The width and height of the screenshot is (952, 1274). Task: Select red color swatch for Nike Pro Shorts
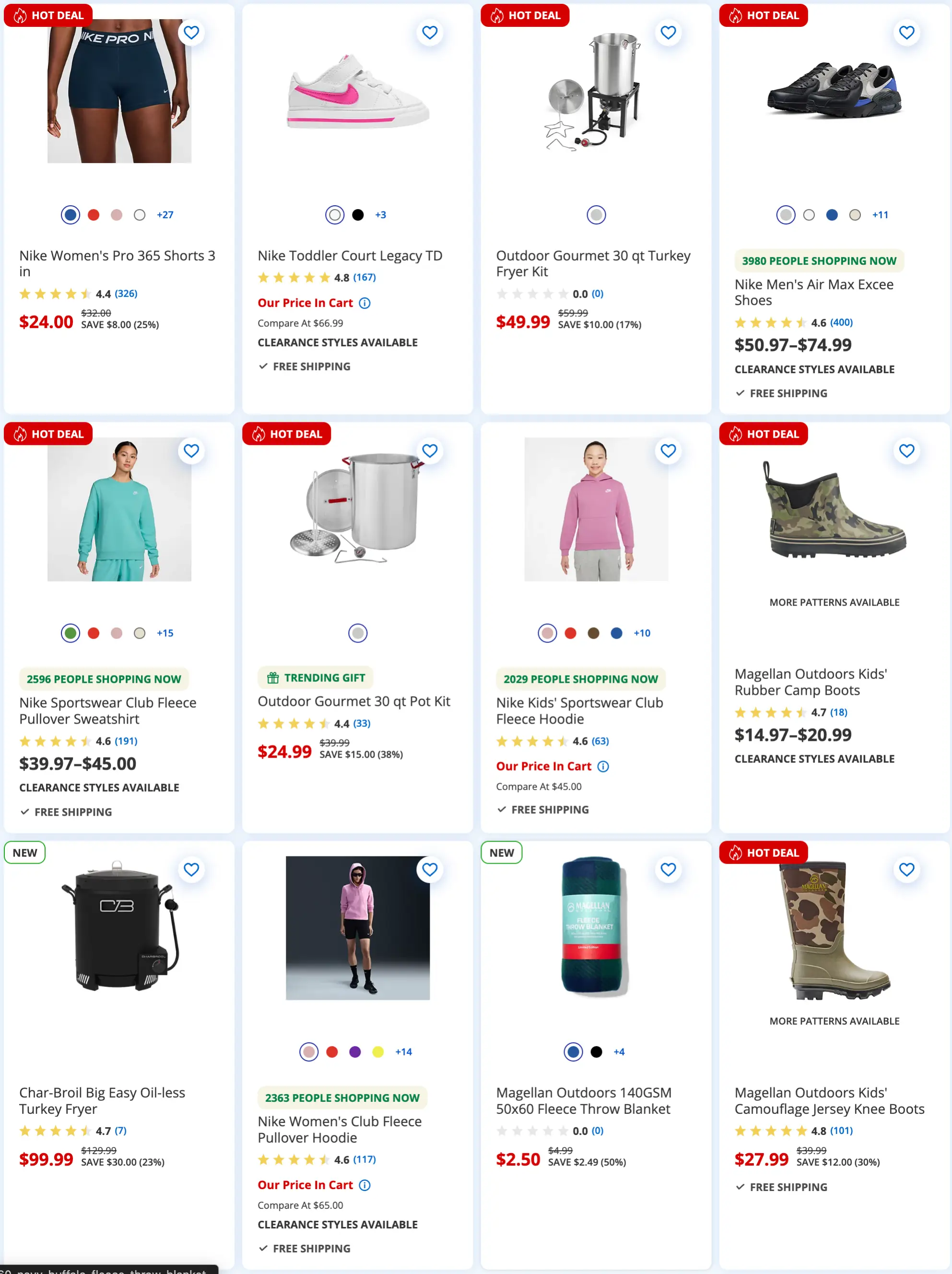pos(94,215)
